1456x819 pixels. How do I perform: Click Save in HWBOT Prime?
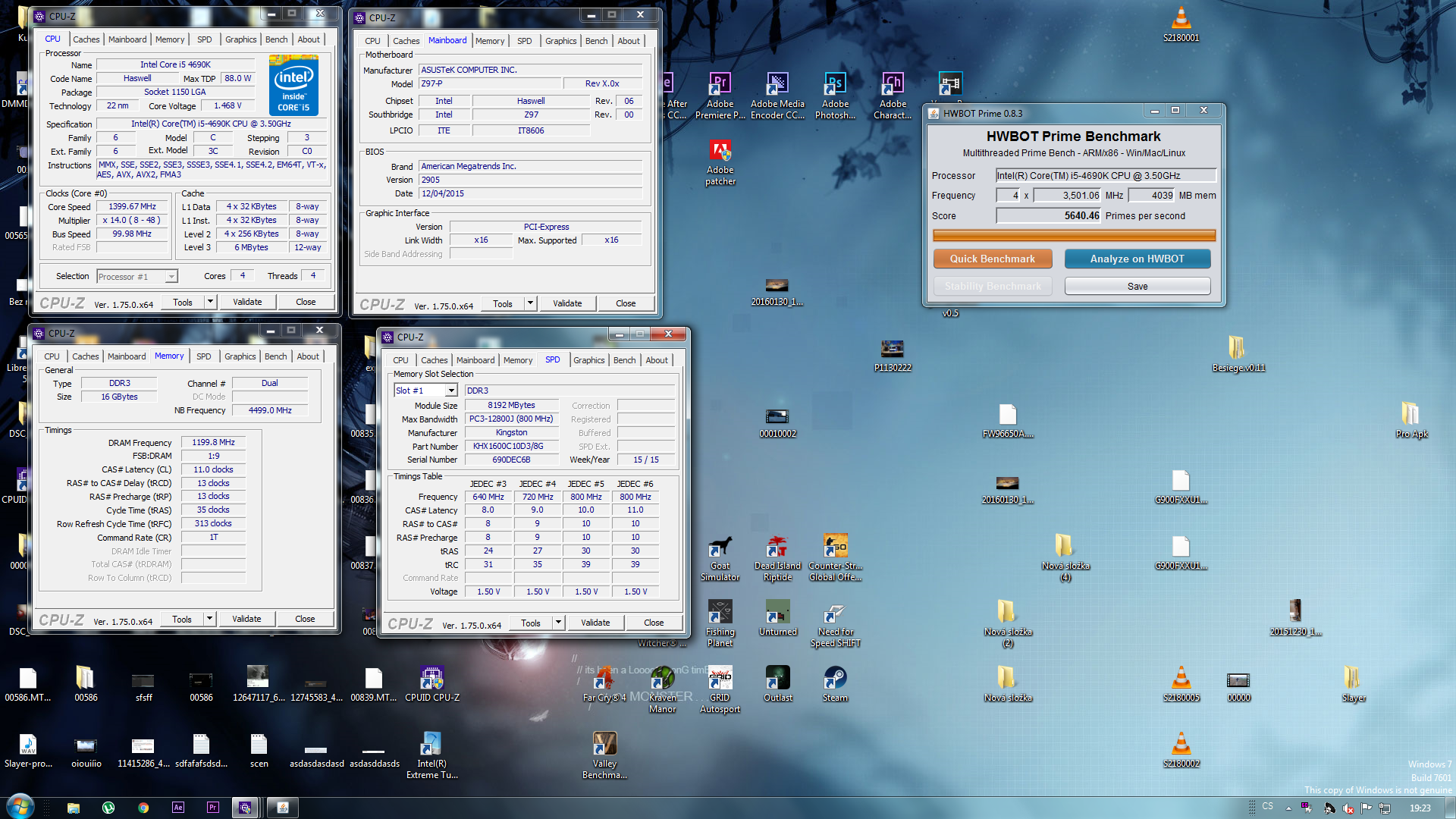tap(1137, 286)
